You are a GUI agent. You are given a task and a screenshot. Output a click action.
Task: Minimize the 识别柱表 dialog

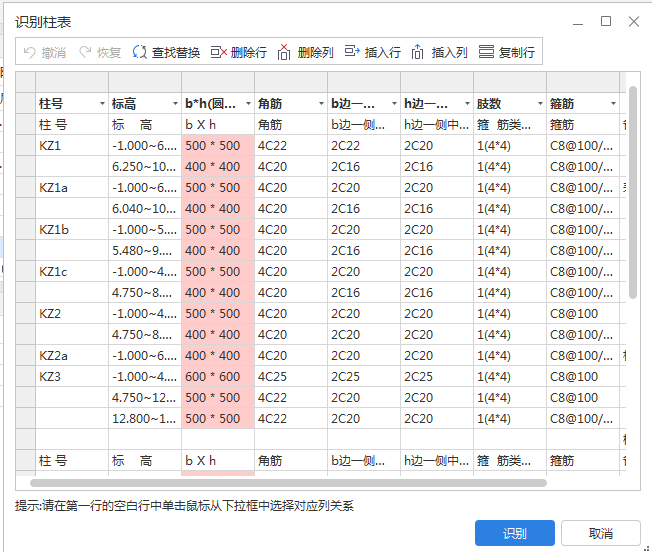tap(578, 23)
